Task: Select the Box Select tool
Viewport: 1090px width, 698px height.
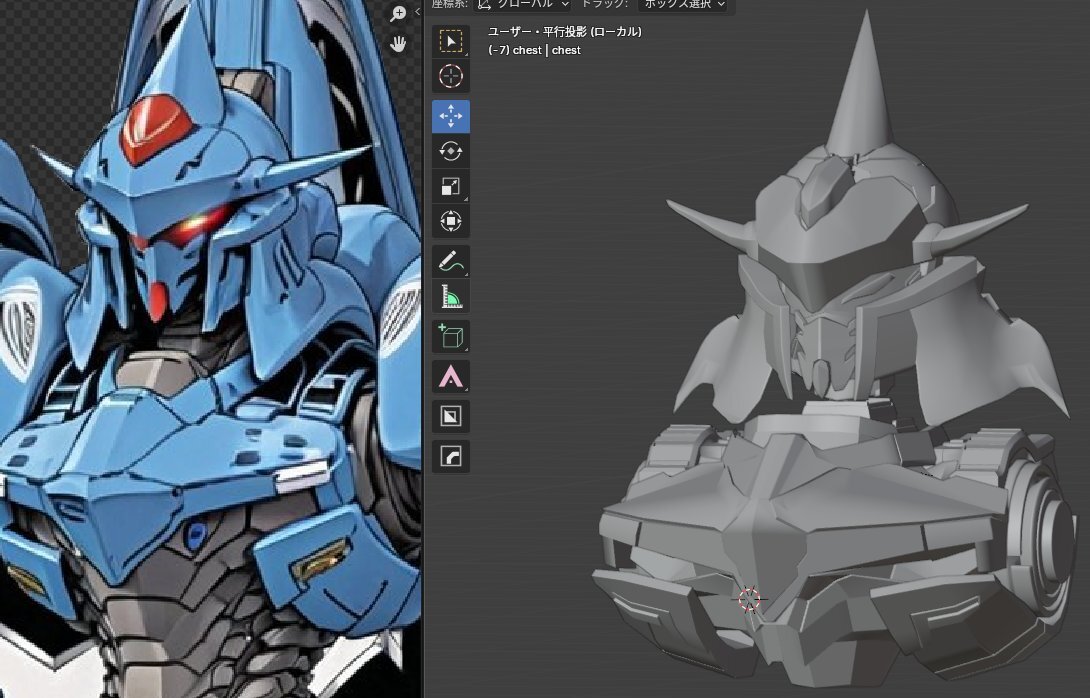Action: click(x=450, y=42)
